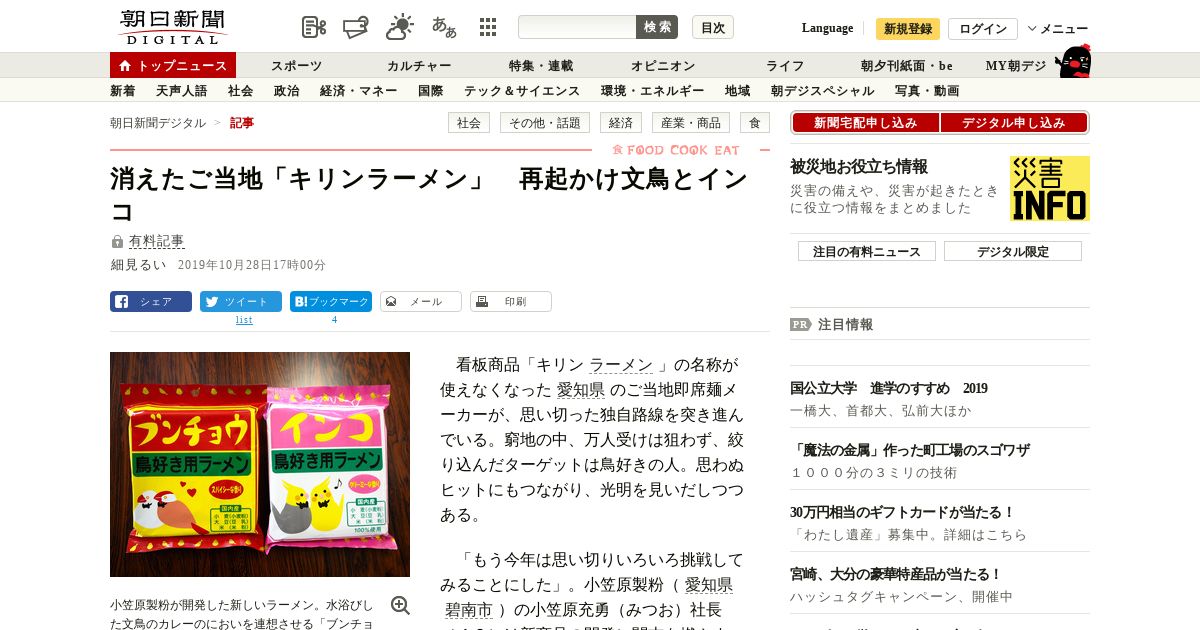1200x630 pixels.
Task: Open 国公立大学 進学のすすめ 2019 link
Action: 889,388
